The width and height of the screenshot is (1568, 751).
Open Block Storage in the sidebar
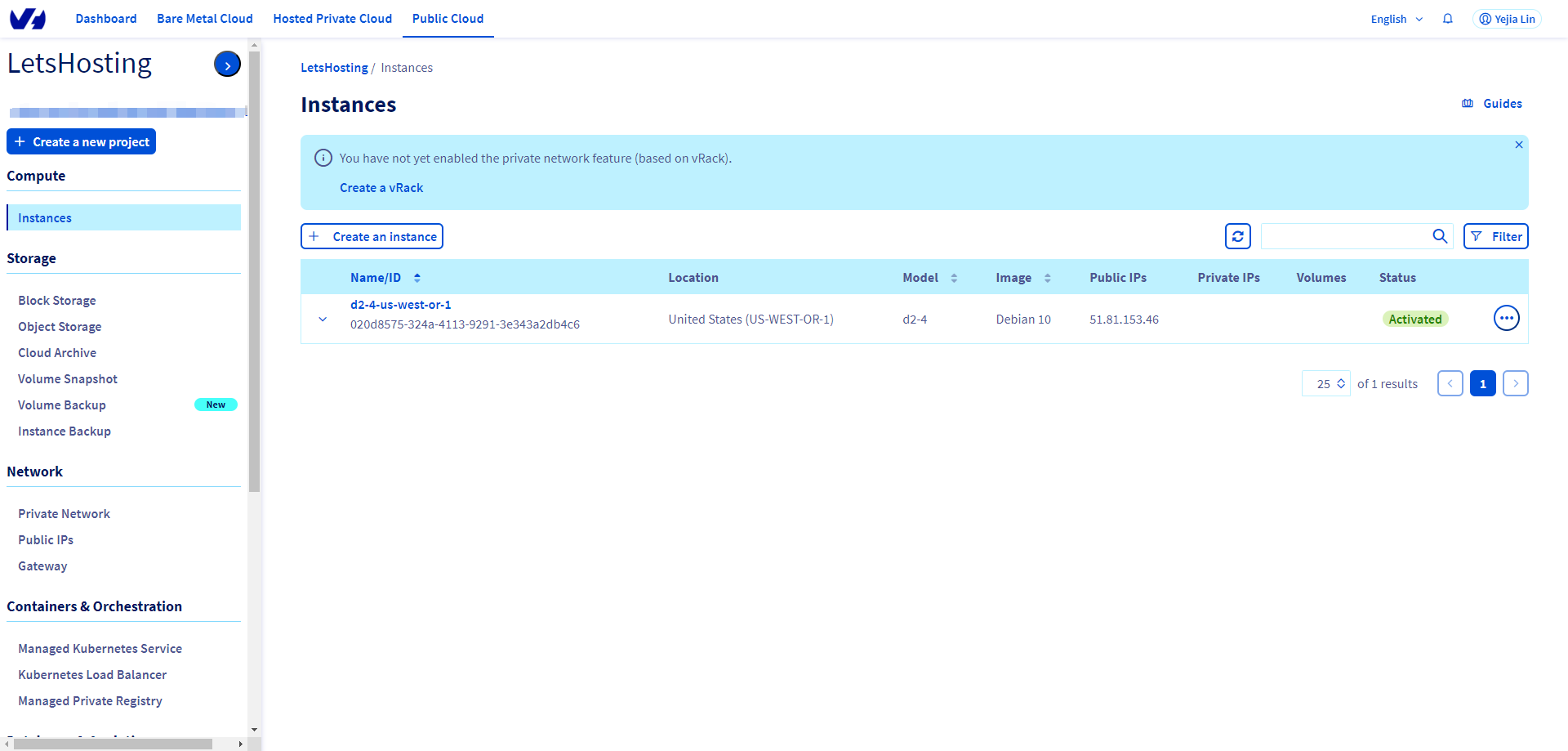coord(57,301)
